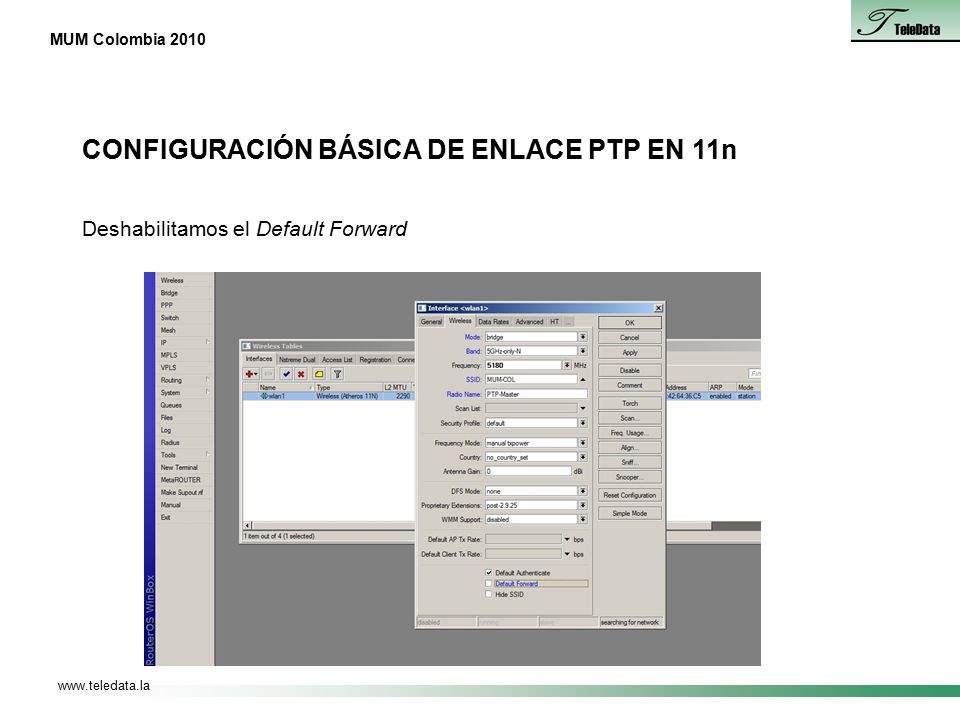The image size is (960, 720).
Task: Open the Security Profile dropdown
Action: coord(583,423)
